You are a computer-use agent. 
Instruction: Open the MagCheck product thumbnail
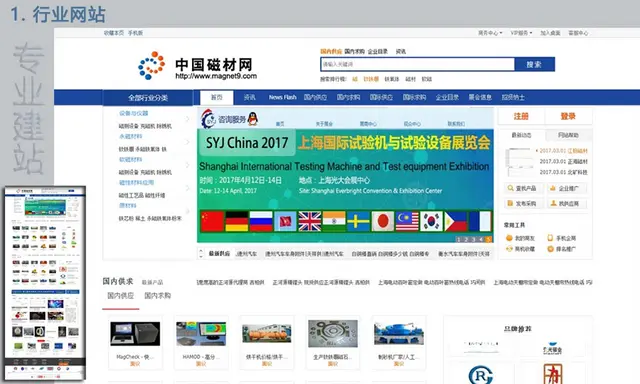coord(135,333)
